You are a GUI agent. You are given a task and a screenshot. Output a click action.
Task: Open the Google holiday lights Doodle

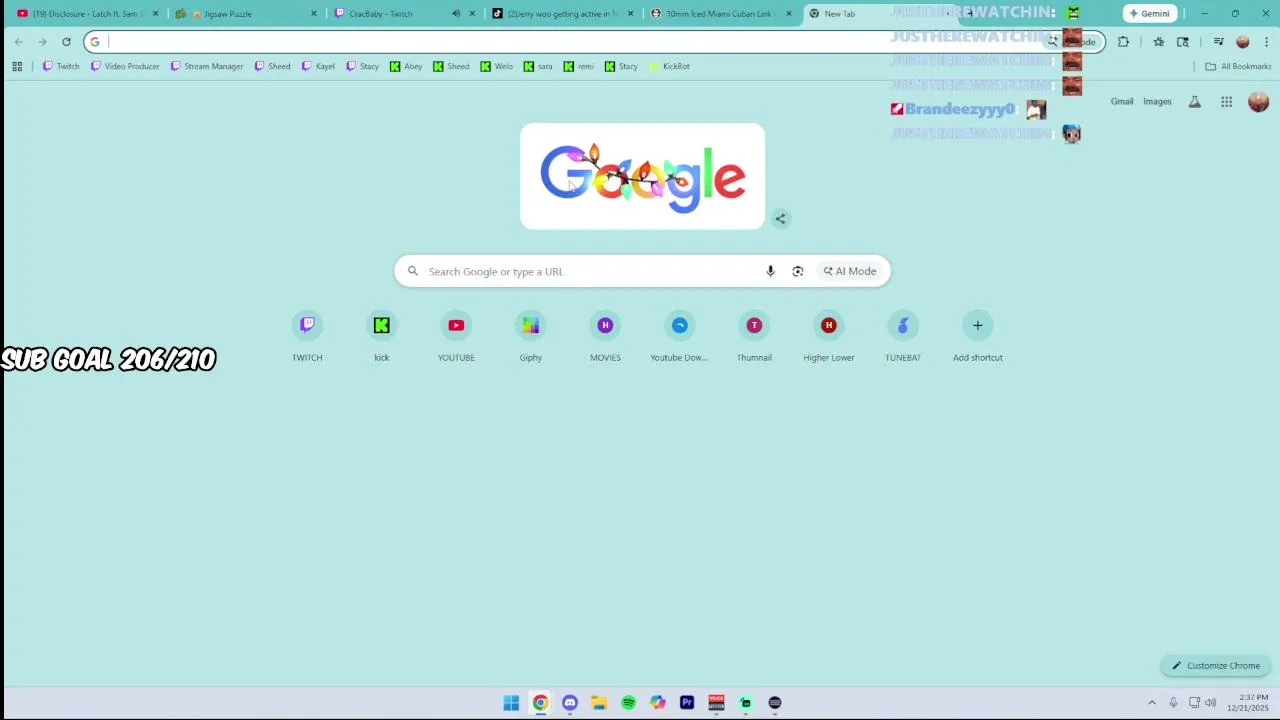point(642,177)
